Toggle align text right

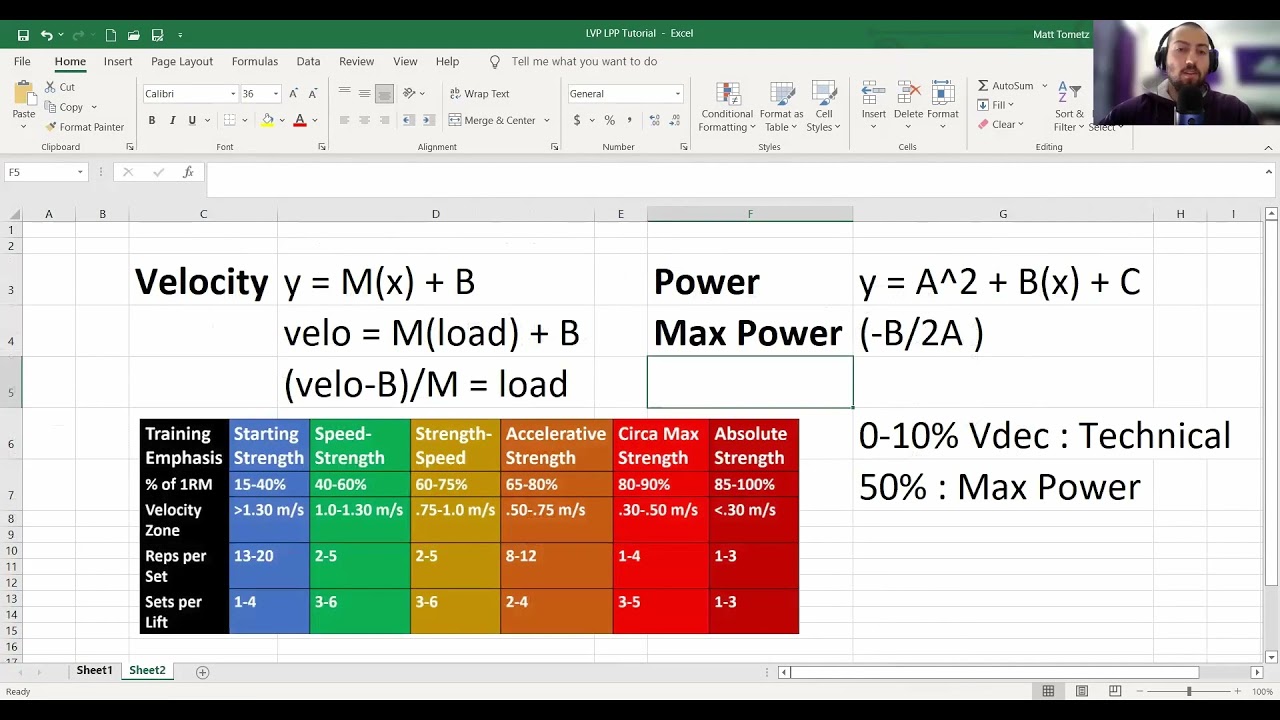point(384,120)
